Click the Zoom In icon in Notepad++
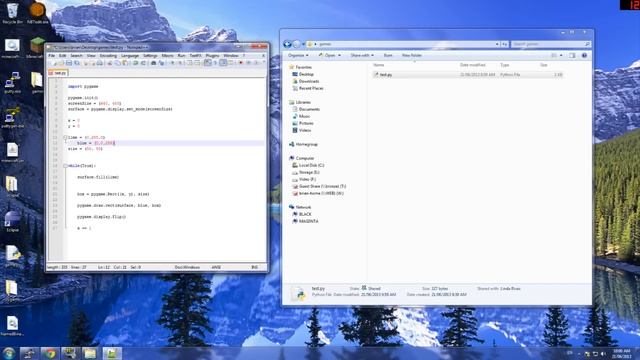 pyautogui.click(x=172, y=63)
